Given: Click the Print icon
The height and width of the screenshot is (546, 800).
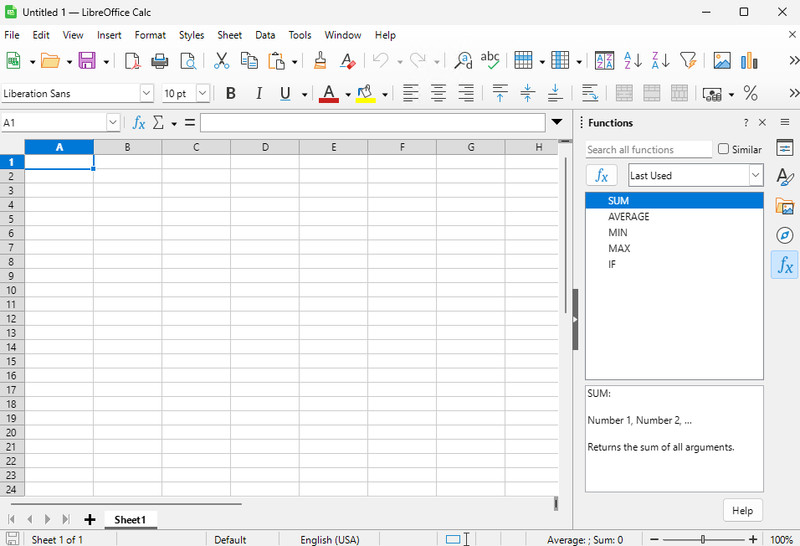Looking at the screenshot, I should tap(160, 61).
